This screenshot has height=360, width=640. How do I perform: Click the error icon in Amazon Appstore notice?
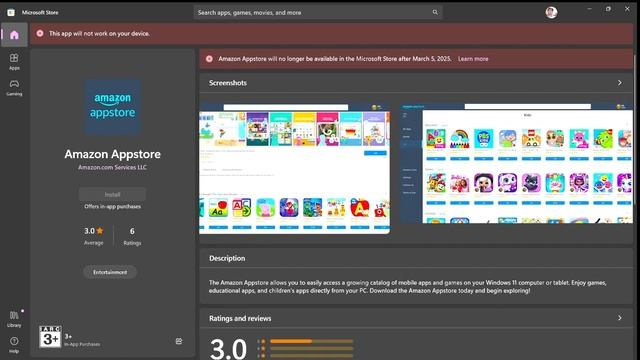click(x=209, y=59)
